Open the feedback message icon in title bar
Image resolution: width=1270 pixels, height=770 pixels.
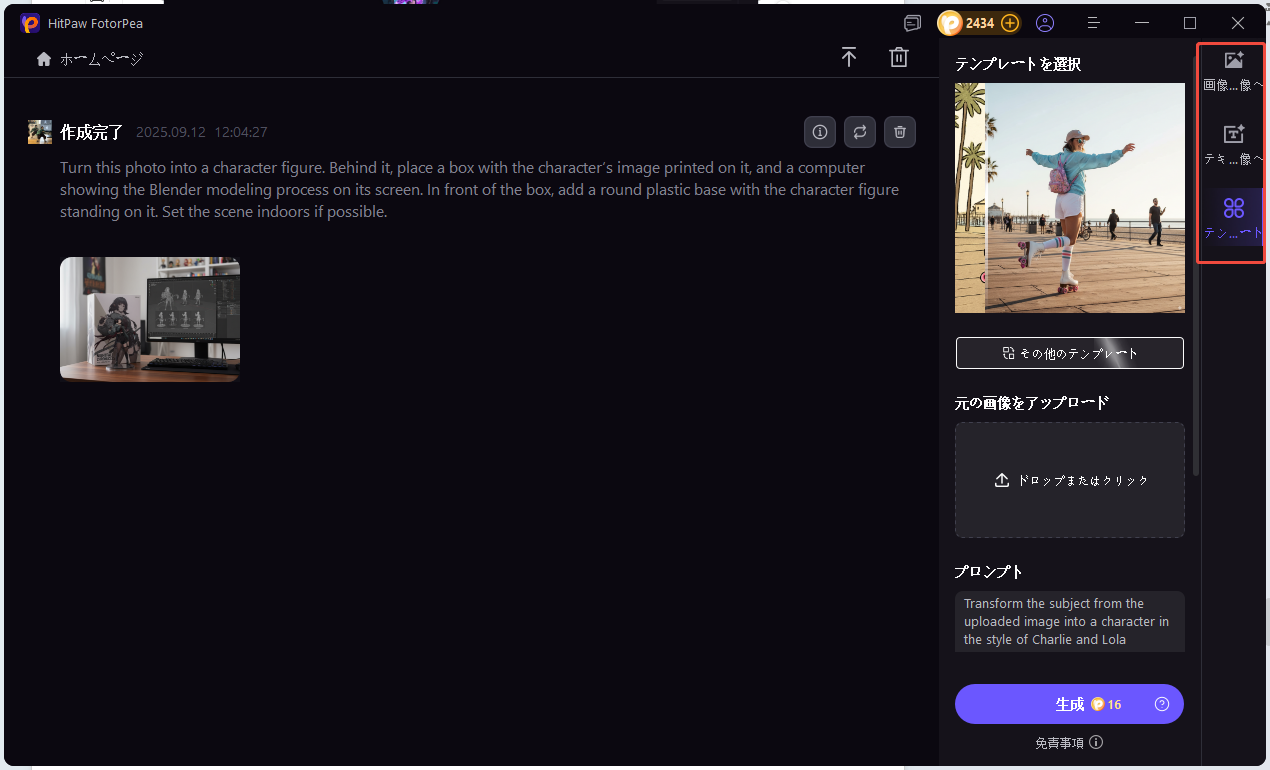point(912,23)
